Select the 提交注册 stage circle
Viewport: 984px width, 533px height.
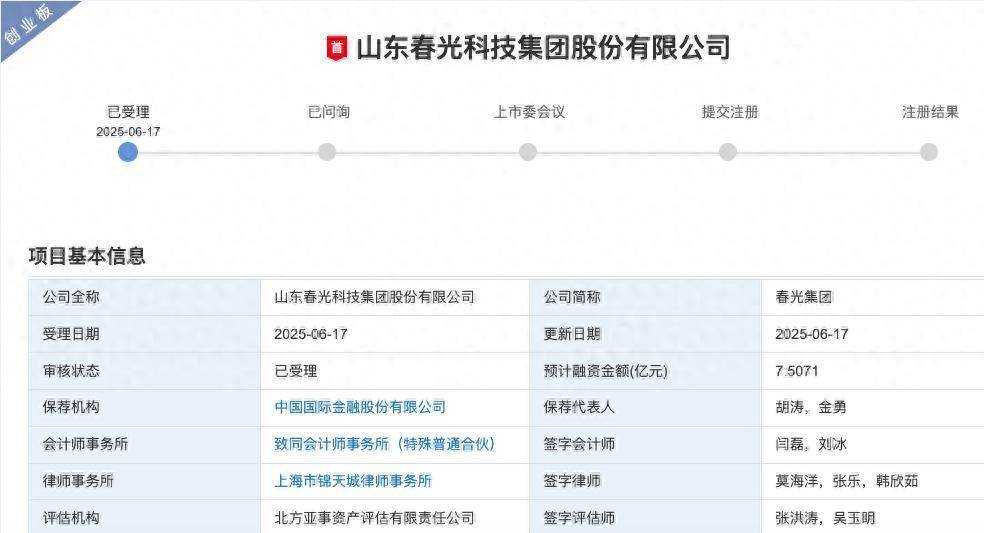[728, 152]
